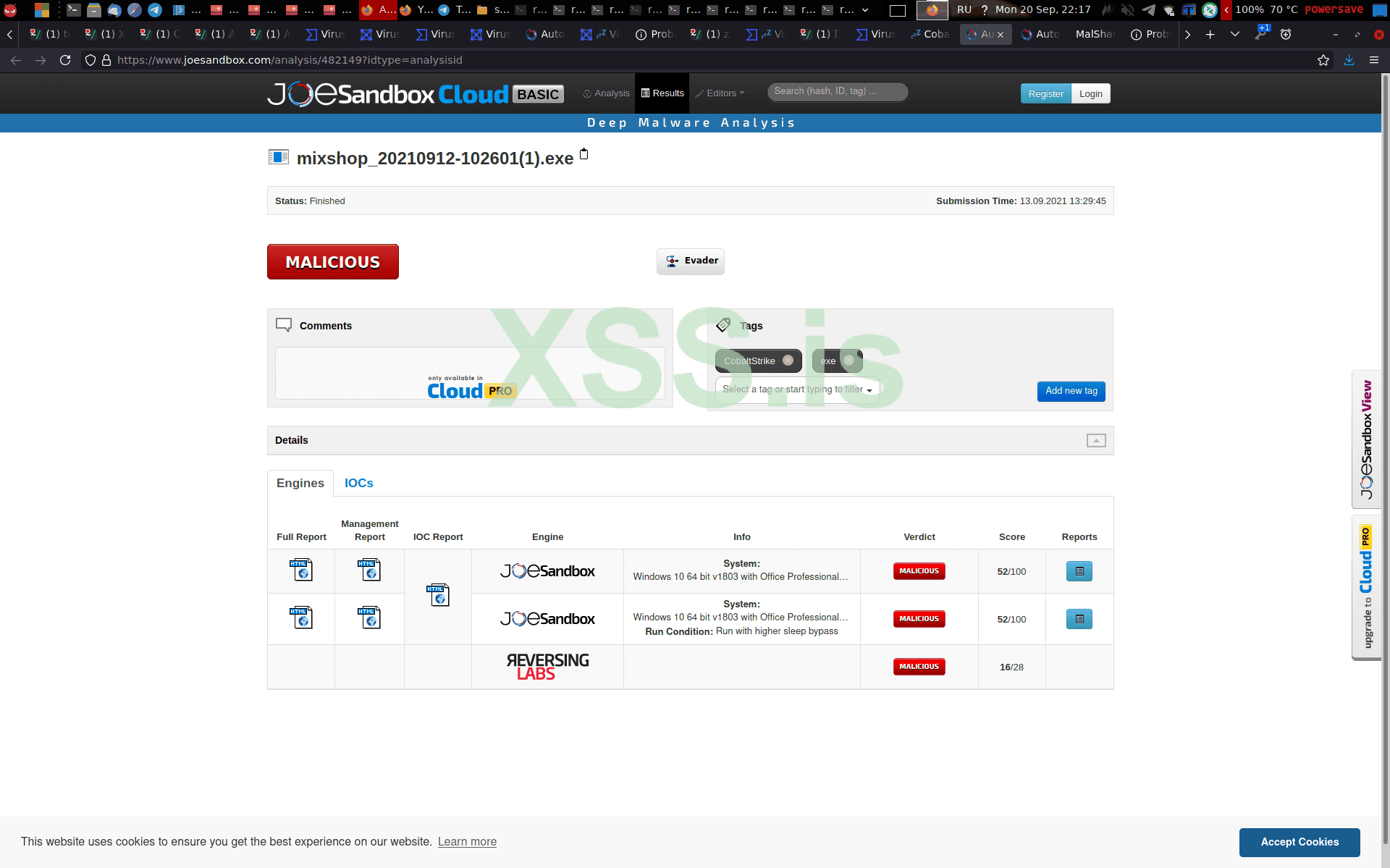This screenshot has width=1390, height=868.
Task: Collapse the Details section
Action: point(1095,440)
